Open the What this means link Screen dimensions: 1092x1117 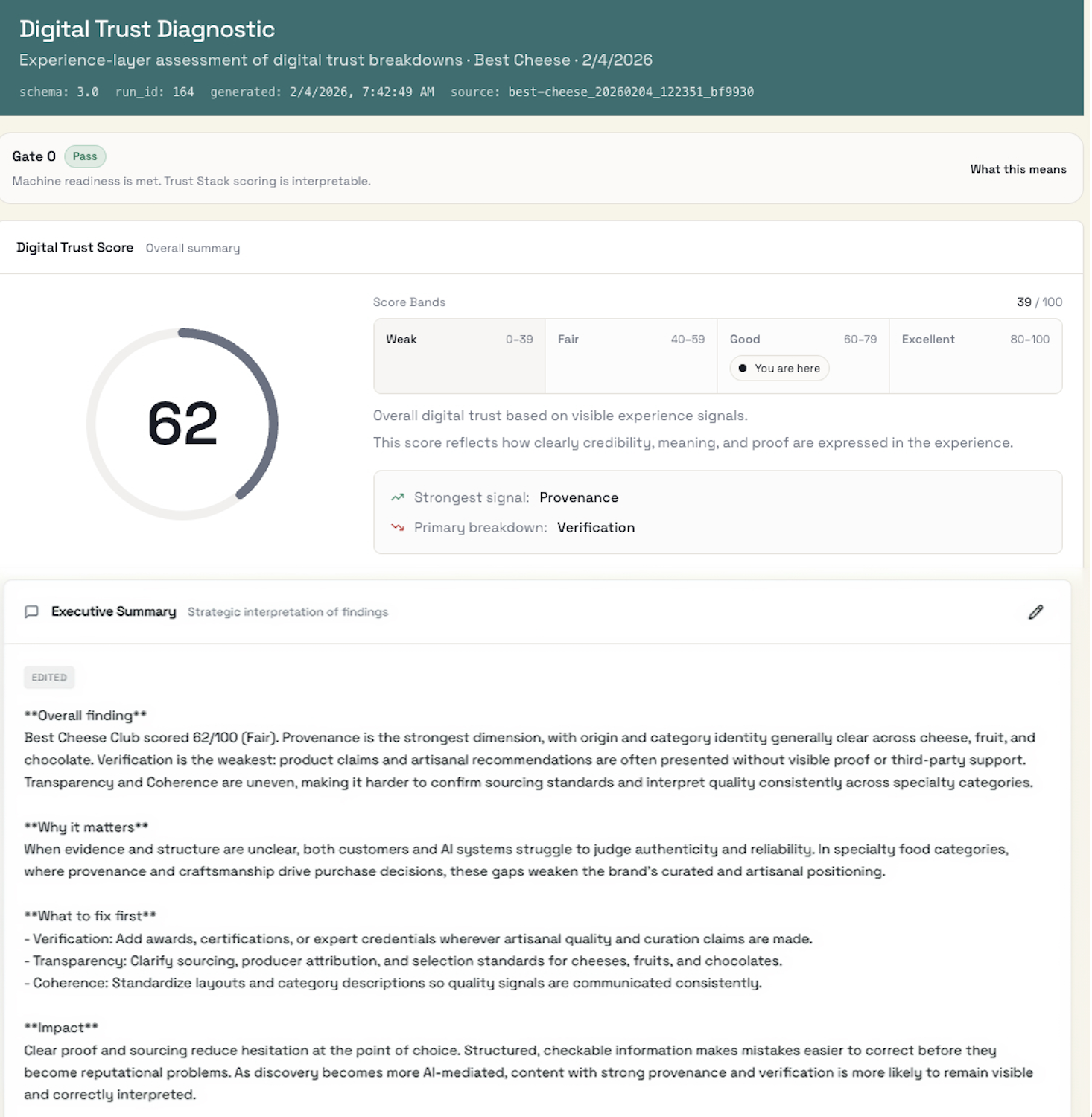pos(1019,169)
